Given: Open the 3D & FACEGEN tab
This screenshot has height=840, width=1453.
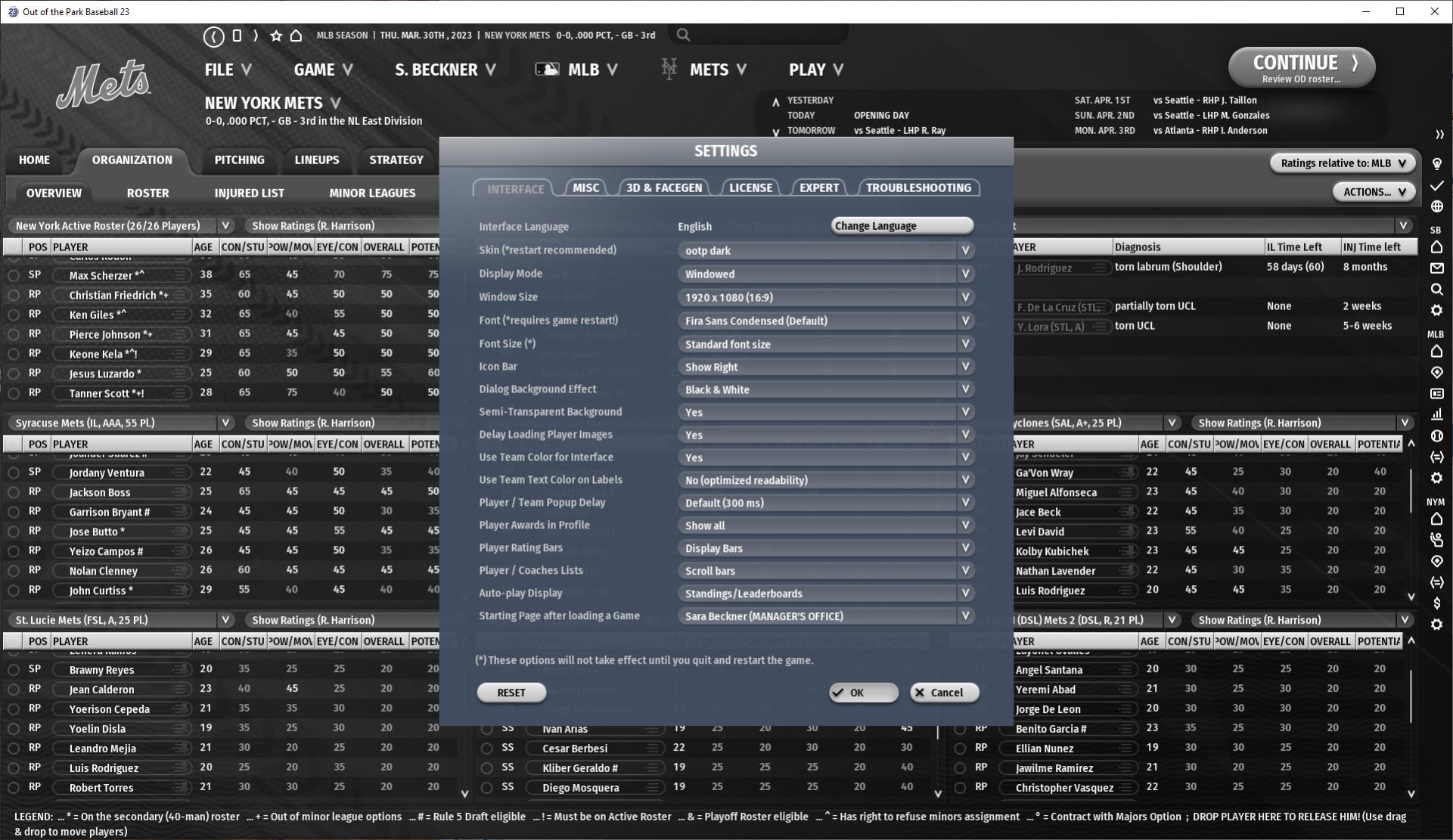Looking at the screenshot, I should [x=663, y=188].
